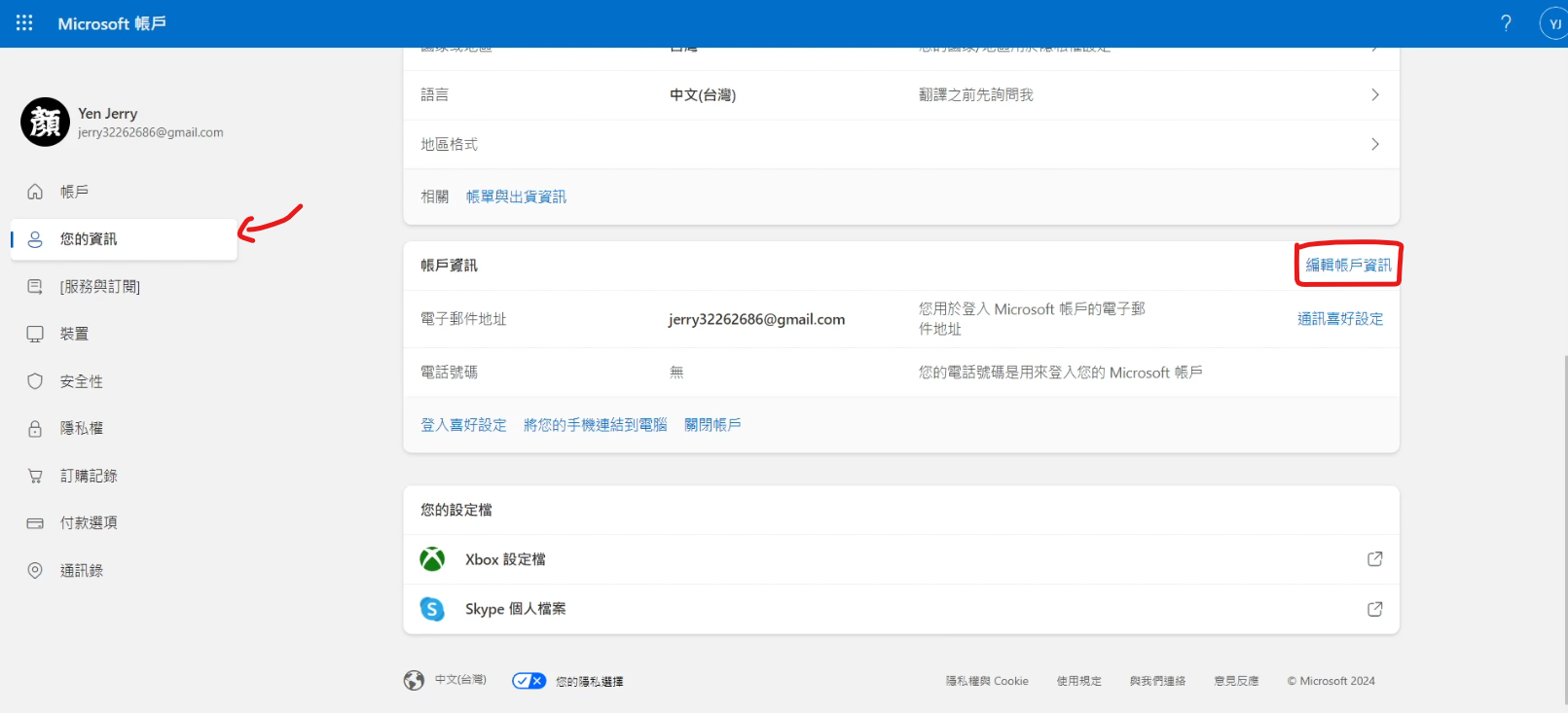Viewport: 1568px width, 713px height.
Task: Click the globe icon next to 中文(台灣)
Action: (415, 681)
